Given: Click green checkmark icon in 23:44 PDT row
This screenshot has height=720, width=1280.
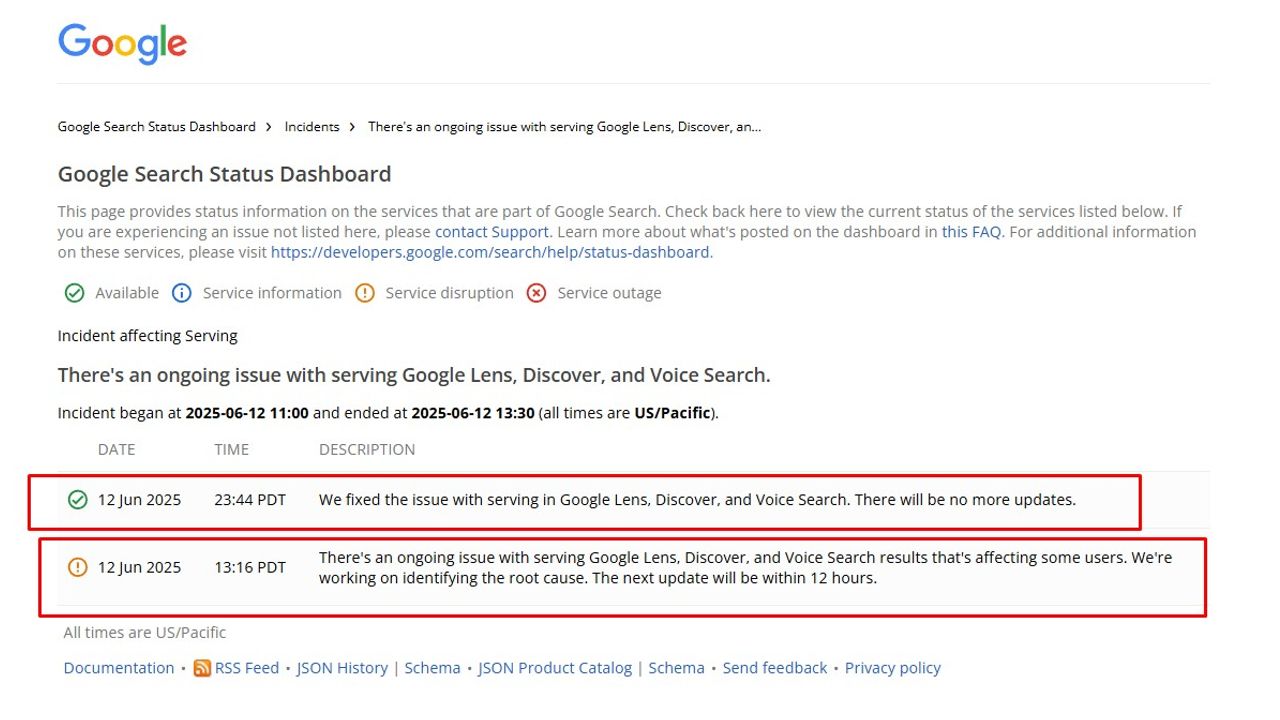Looking at the screenshot, I should pyautogui.click(x=77, y=500).
